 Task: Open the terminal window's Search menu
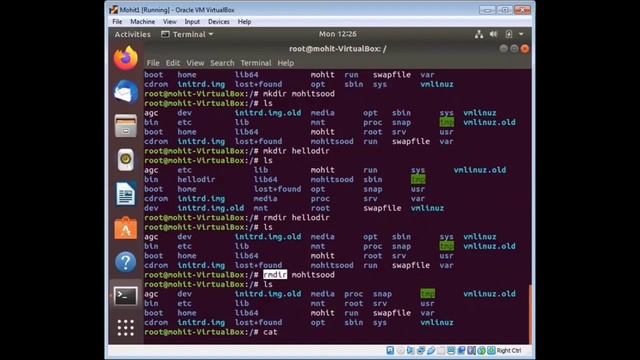pyautogui.click(x=222, y=63)
